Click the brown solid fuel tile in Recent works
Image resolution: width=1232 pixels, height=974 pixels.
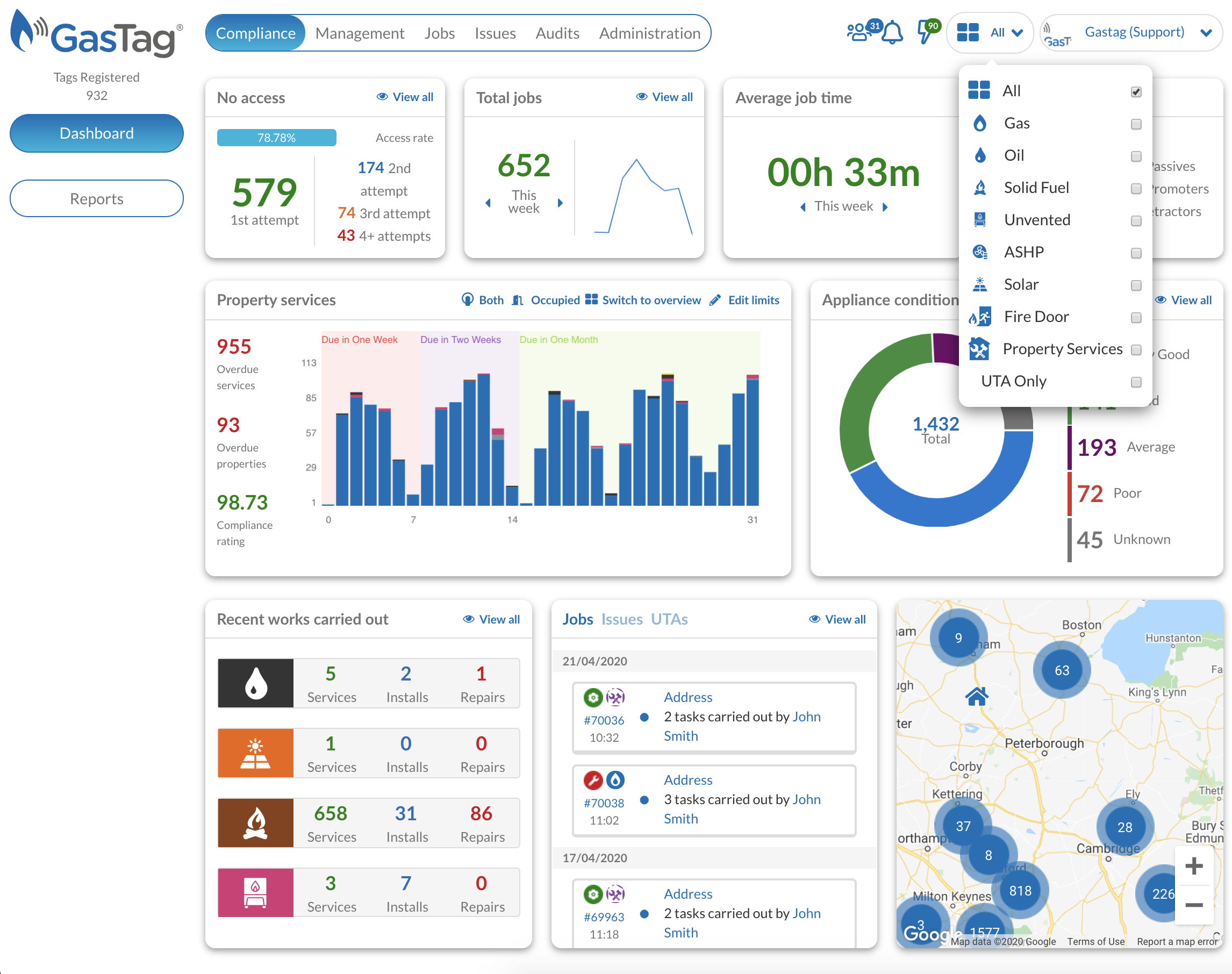[x=255, y=823]
